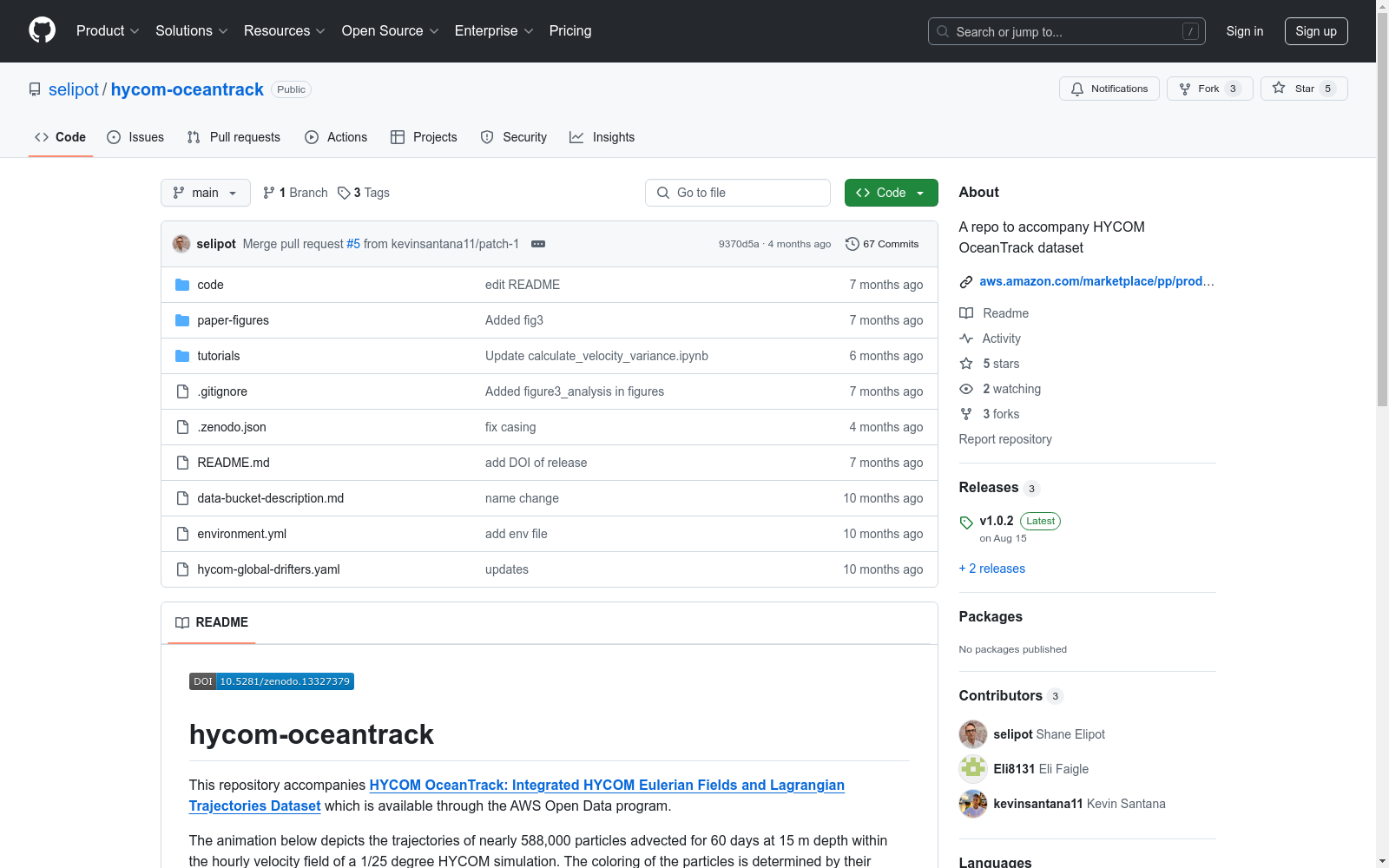Screen dimensions: 1389x868
Task: View the 1 Branch link
Action: coord(295,193)
